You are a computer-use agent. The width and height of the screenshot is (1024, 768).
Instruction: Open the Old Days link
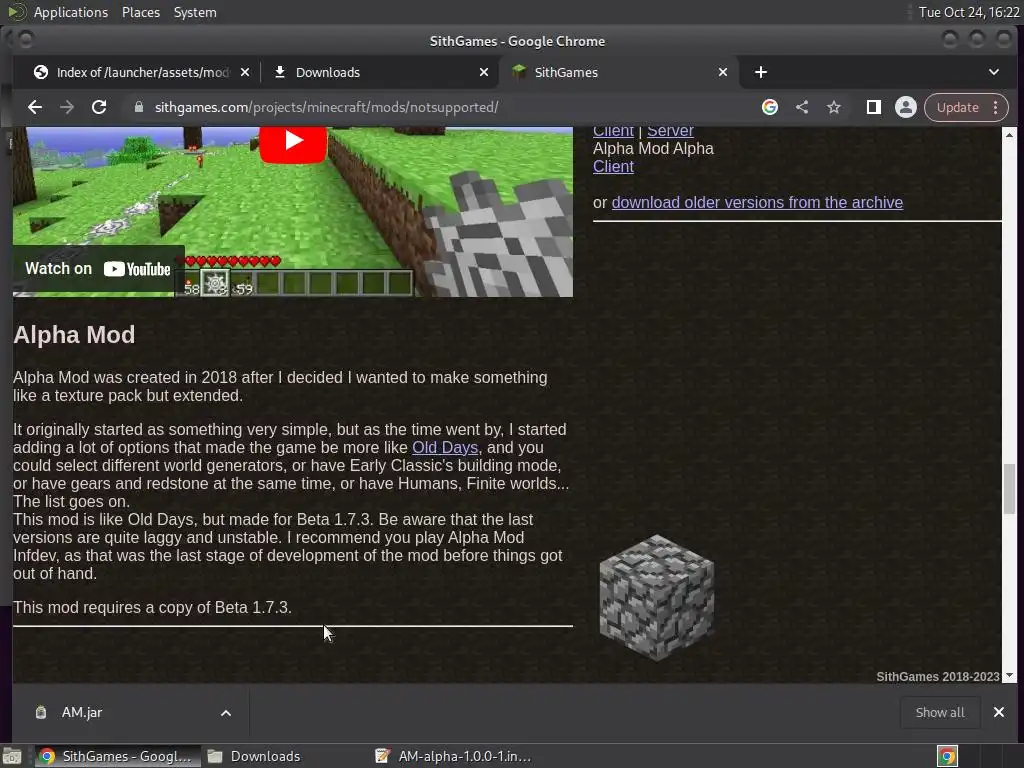[x=445, y=447]
